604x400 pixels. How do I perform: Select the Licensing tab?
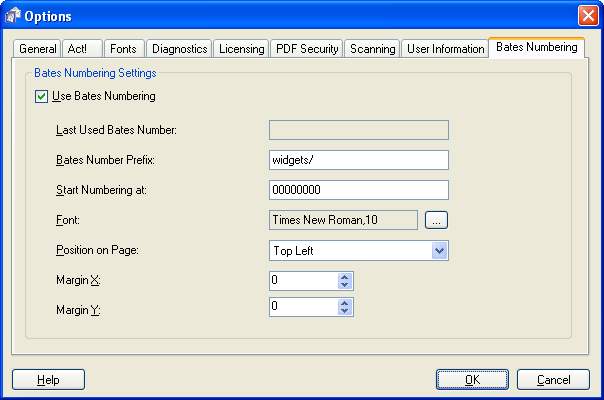click(x=241, y=49)
